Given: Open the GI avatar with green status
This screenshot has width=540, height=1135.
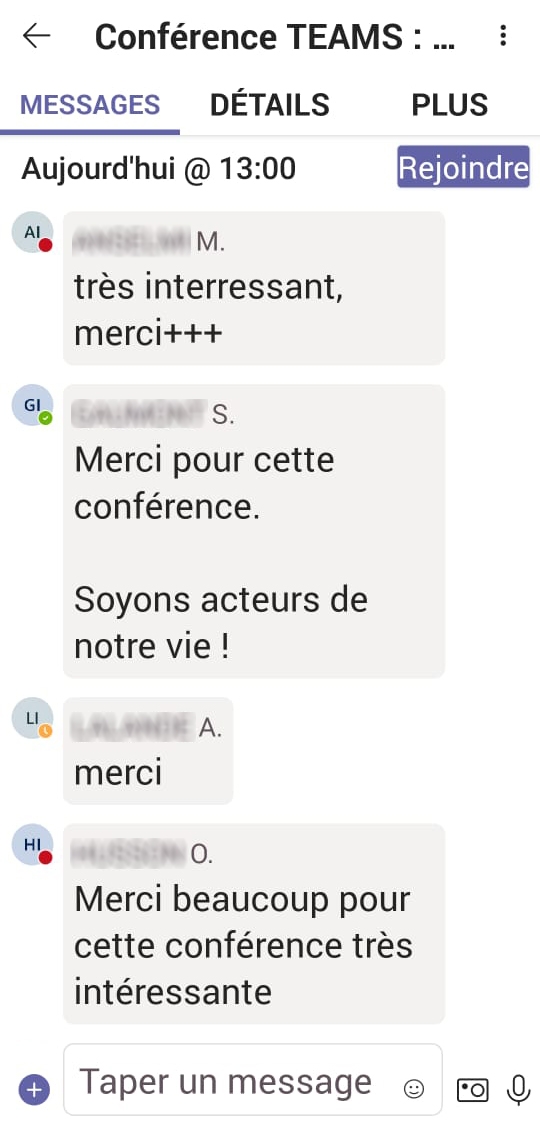Looking at the screenshot, I should pos(33,405).
